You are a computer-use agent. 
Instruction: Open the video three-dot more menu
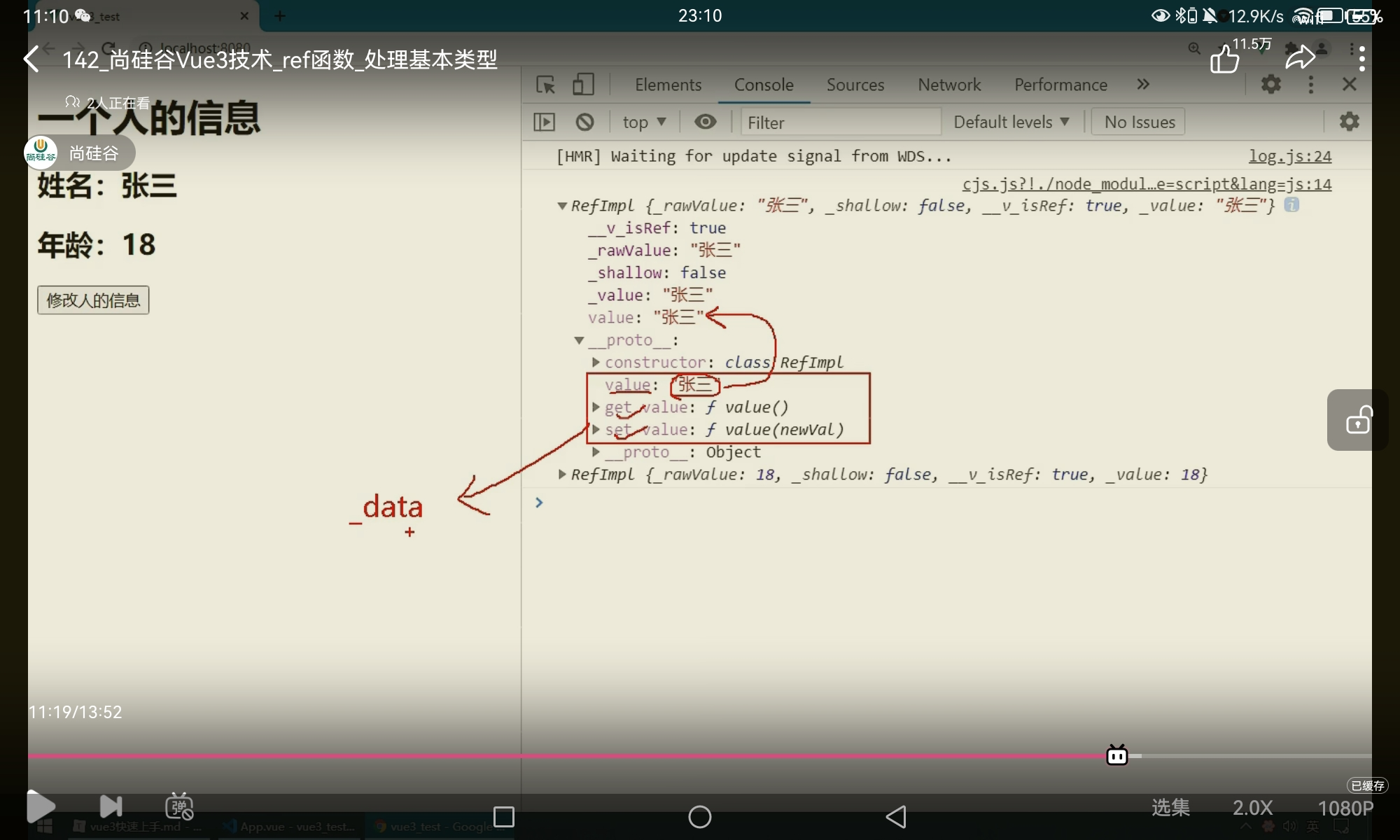(1361, 58)
